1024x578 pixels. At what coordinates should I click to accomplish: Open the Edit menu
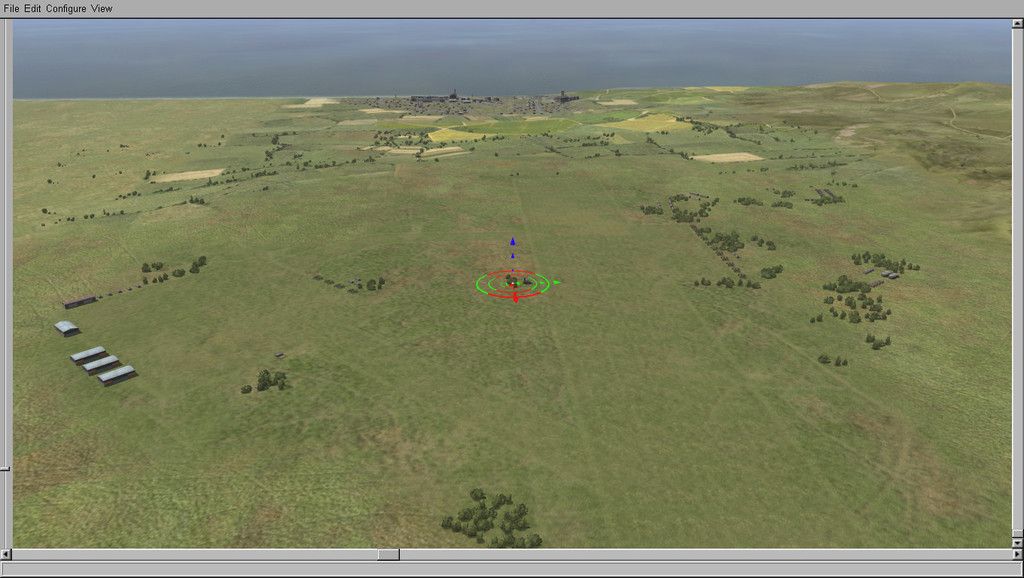[33, 8]
